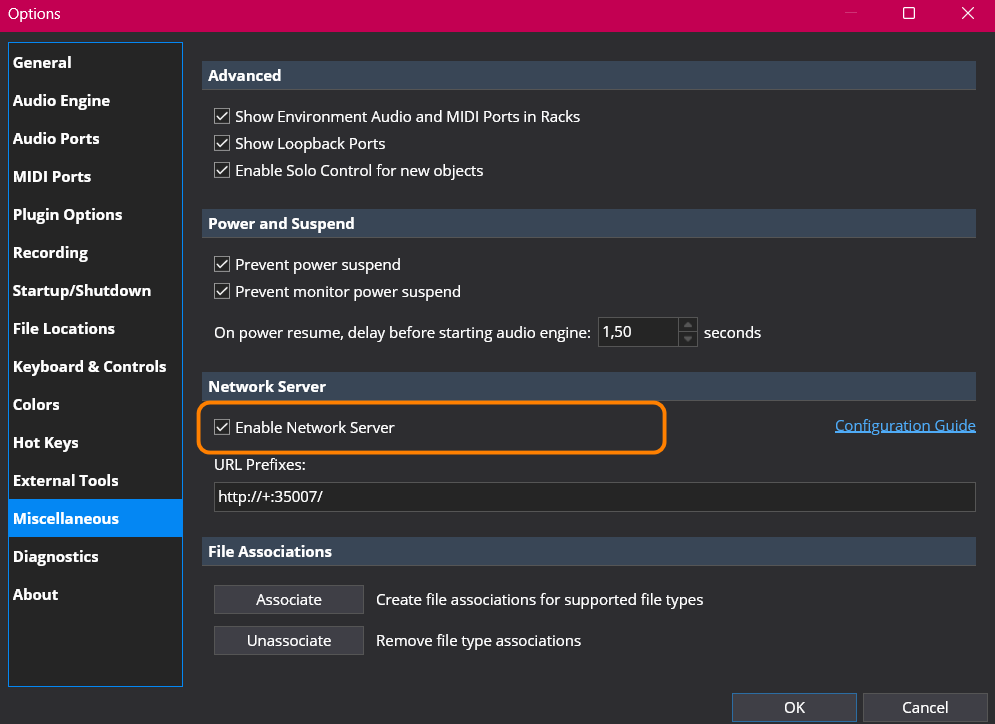995x724 pixels.
Task: Confirm options with the OK button
Action: tap(794, 708)
